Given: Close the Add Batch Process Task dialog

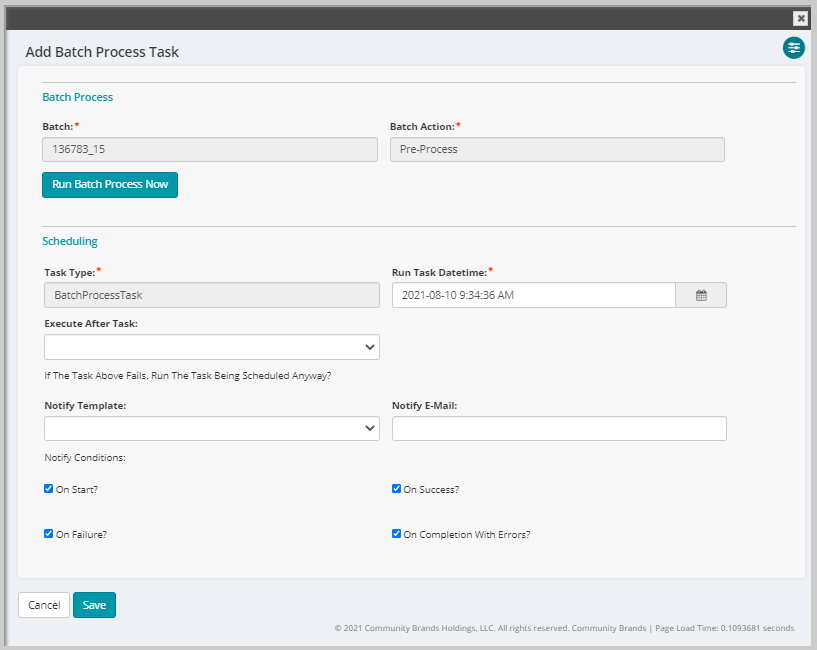Looking at the screenshot, I should pos(800,18).
